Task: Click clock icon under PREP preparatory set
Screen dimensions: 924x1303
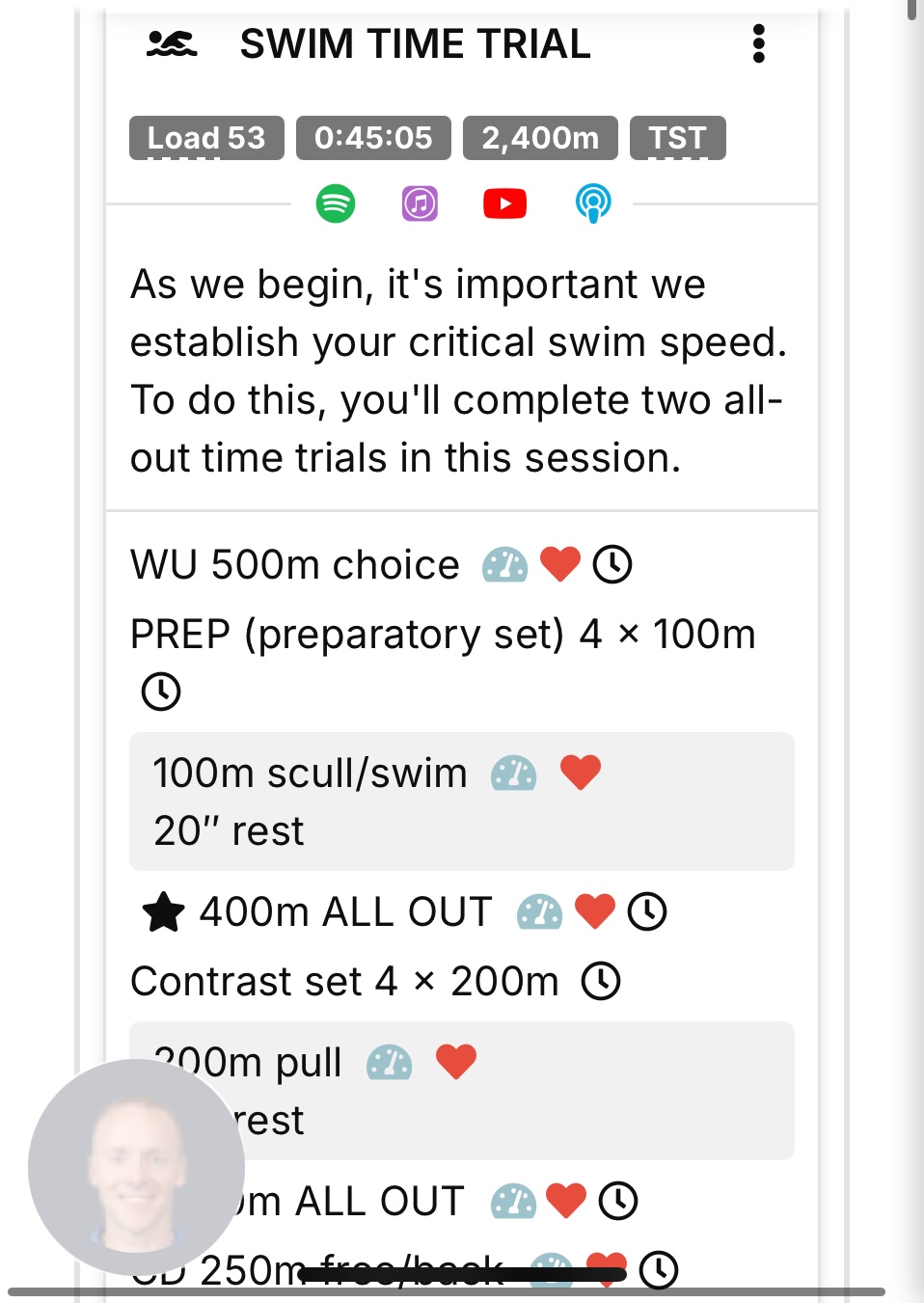Action: pos(161,692)
